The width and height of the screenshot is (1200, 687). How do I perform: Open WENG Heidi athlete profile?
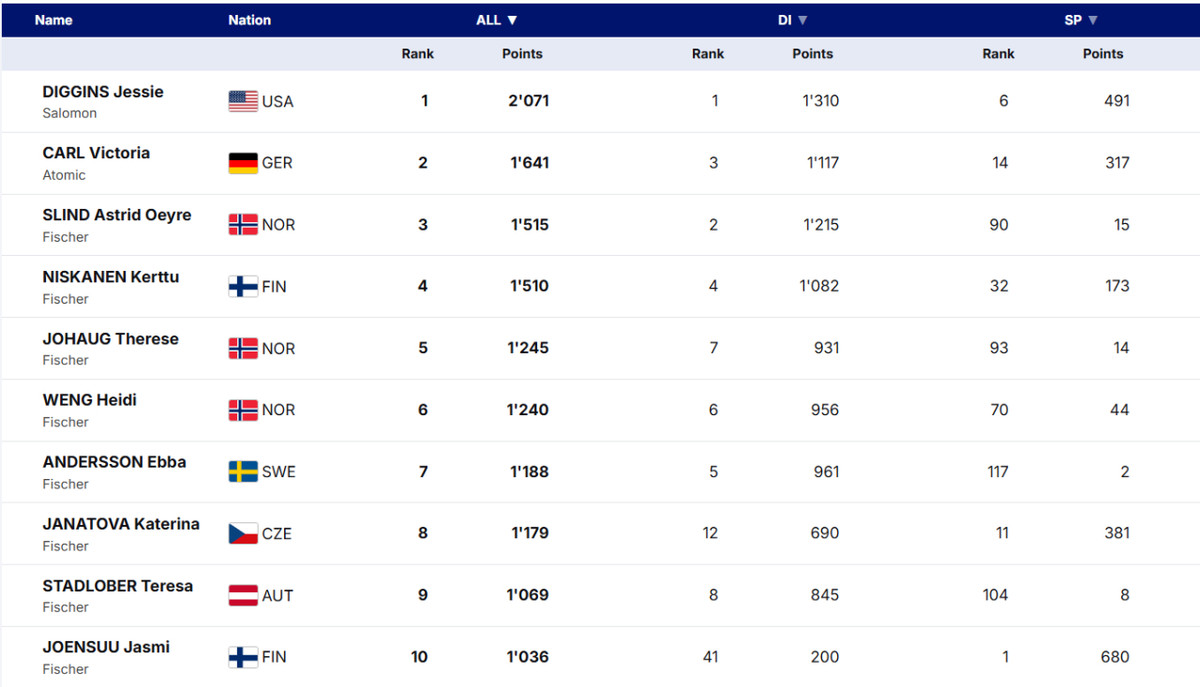click(90, 400)
